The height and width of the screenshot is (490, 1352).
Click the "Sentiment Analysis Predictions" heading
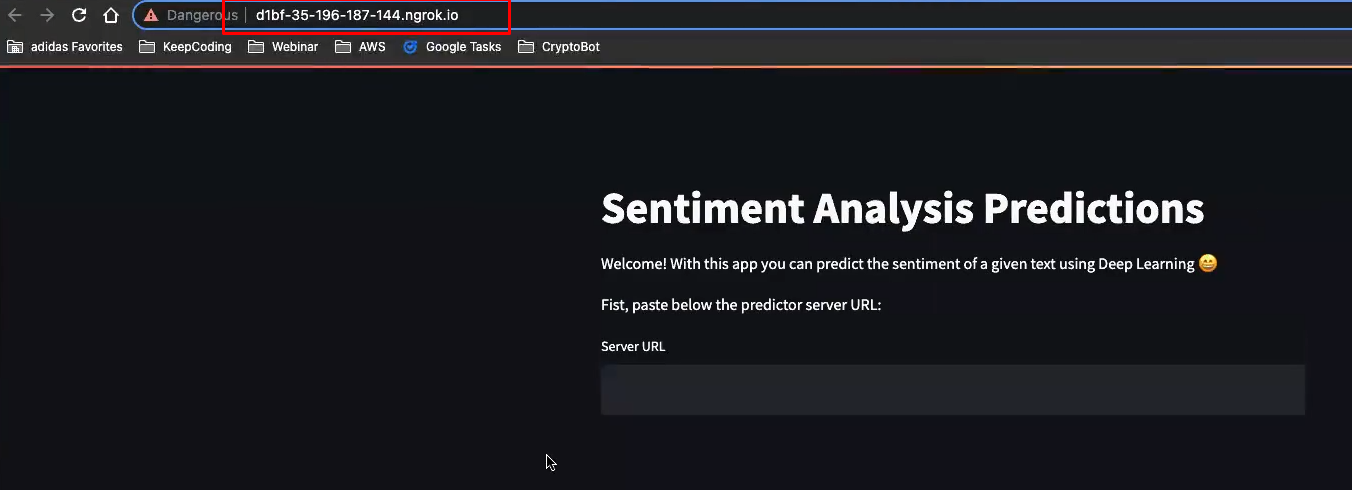pos(902,208)
